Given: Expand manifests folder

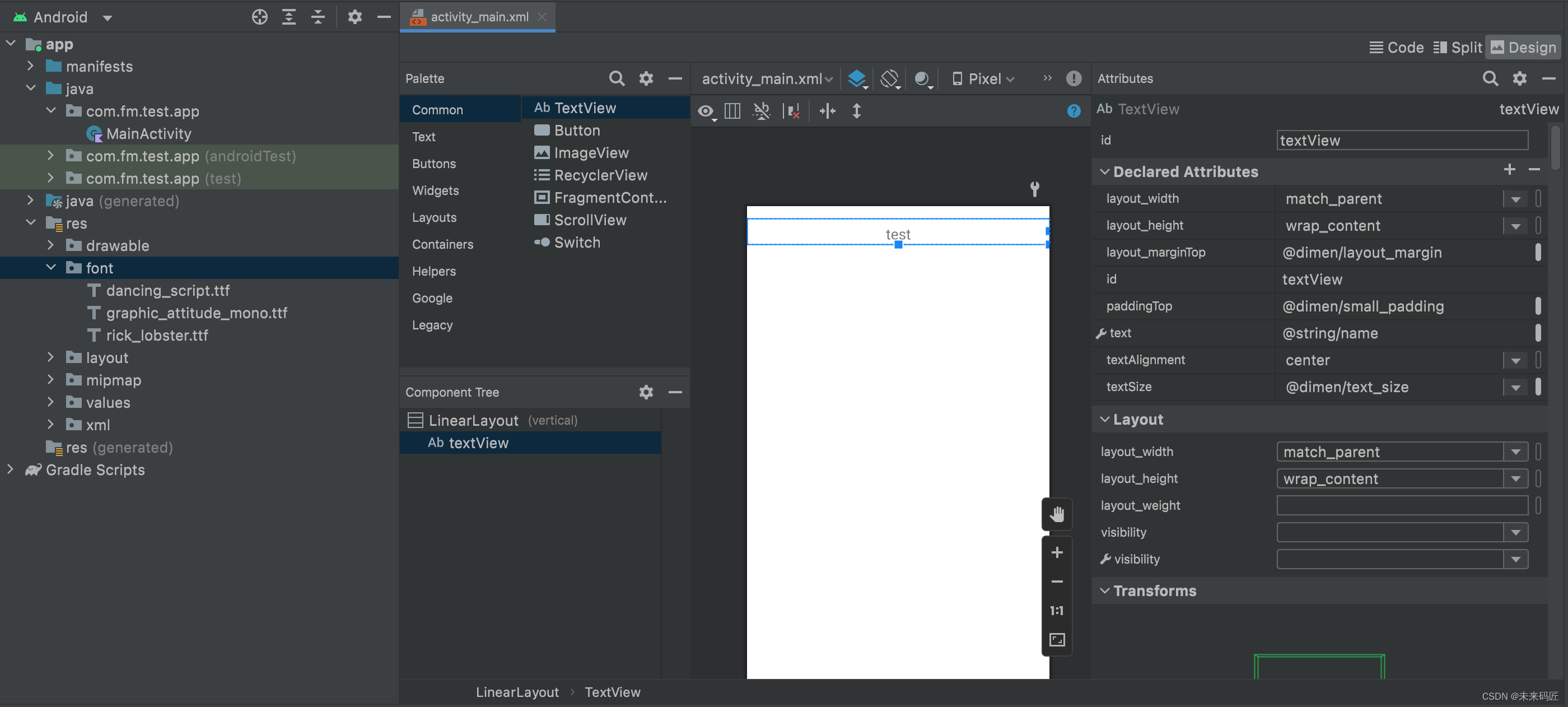Looking at the screenshot, I should 30,65.
